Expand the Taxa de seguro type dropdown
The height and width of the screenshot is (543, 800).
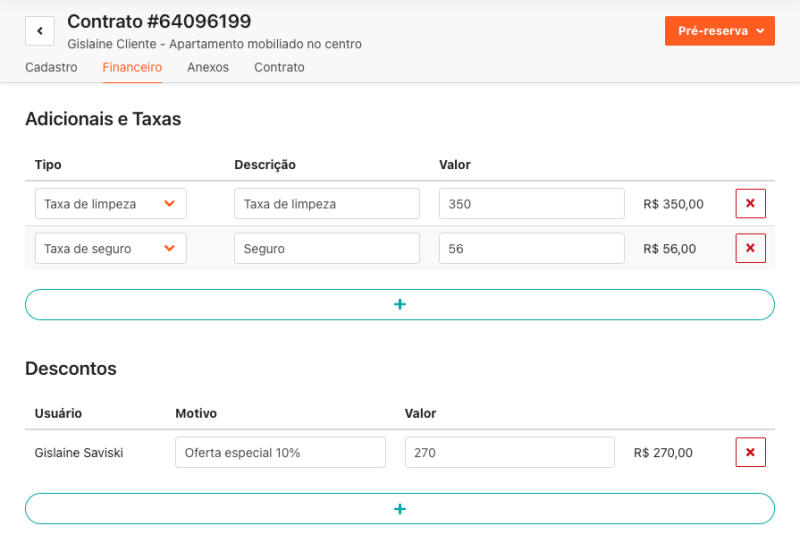[x=110, y=248]
